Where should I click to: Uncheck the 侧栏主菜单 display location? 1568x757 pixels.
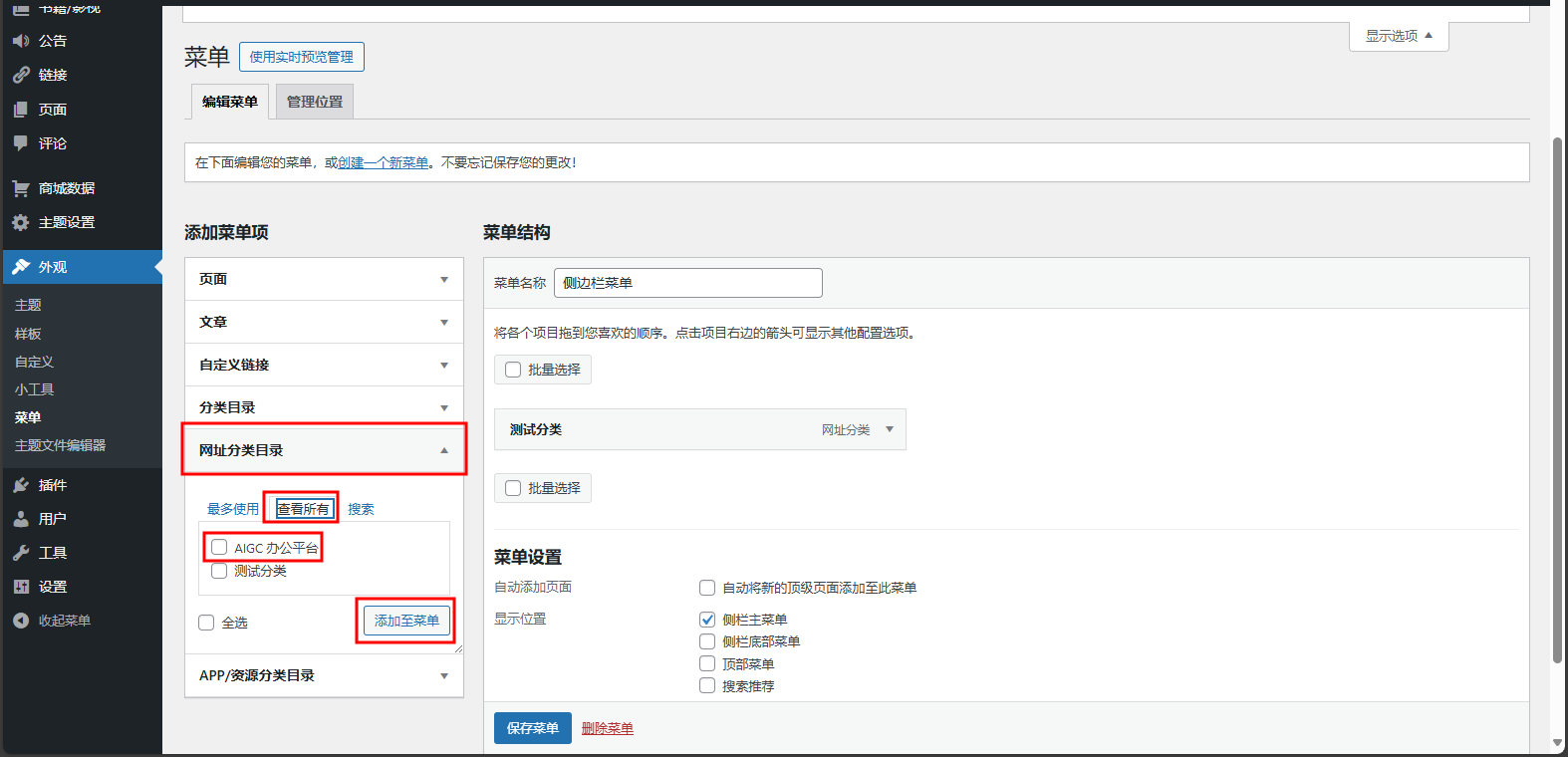707,620
